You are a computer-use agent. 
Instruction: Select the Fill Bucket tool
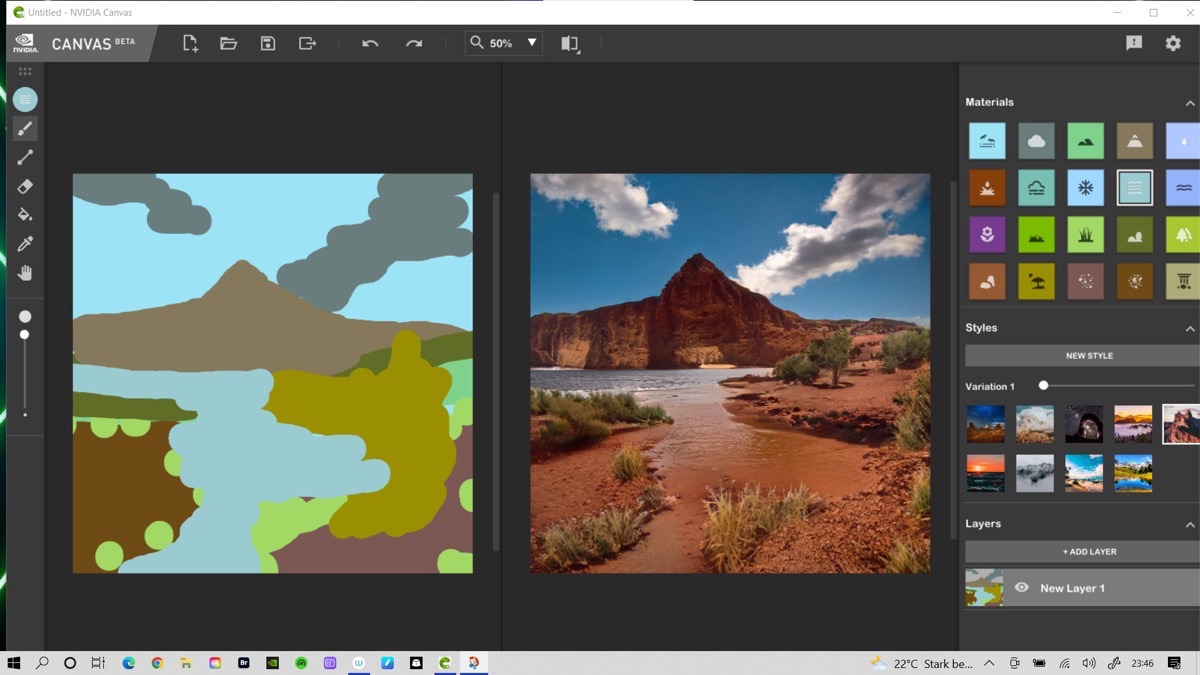(25, 215)
